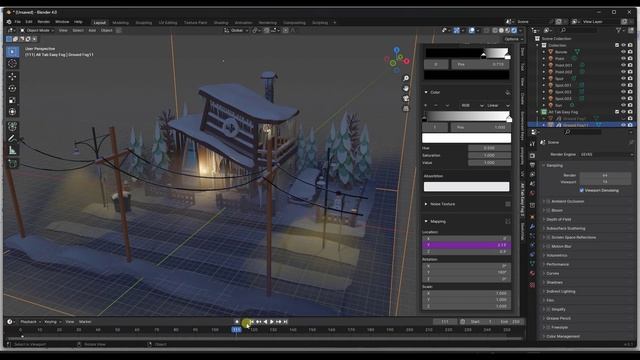Click outliner search magnifier icon
Image resolution: width=640 pixels, height=360 pixels.
[x=563, y=30]
